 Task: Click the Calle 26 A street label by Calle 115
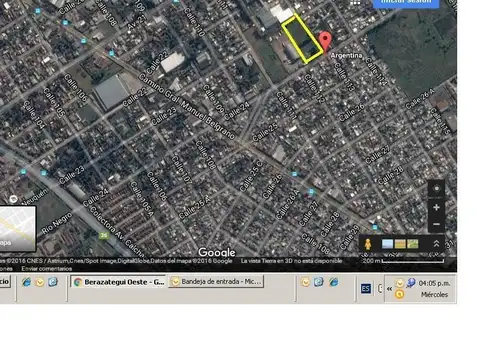click(420, 99)
